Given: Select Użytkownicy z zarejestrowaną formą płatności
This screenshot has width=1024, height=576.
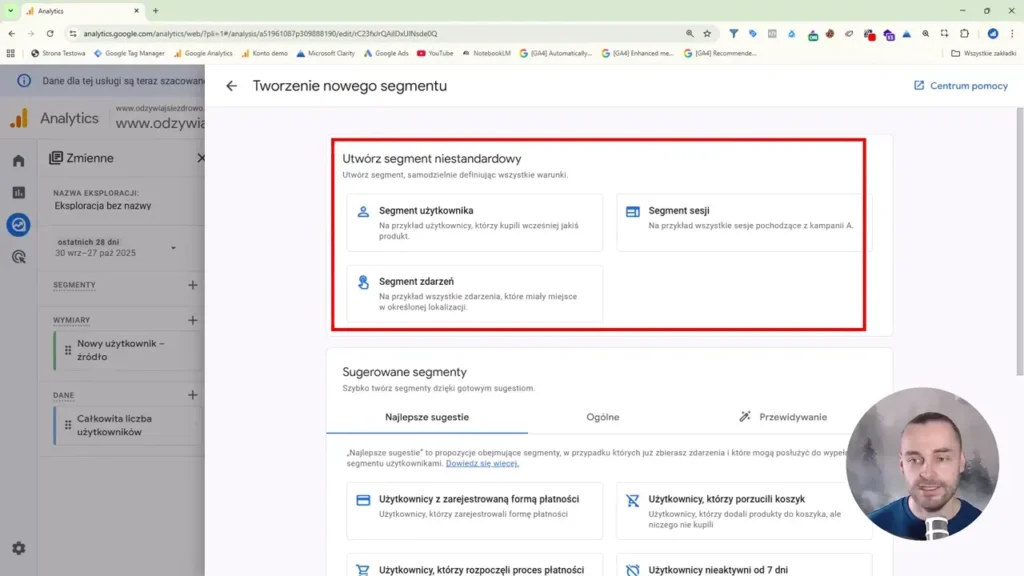Looking at the screenshot, I should pyautogui.click(x=475, y=511).
